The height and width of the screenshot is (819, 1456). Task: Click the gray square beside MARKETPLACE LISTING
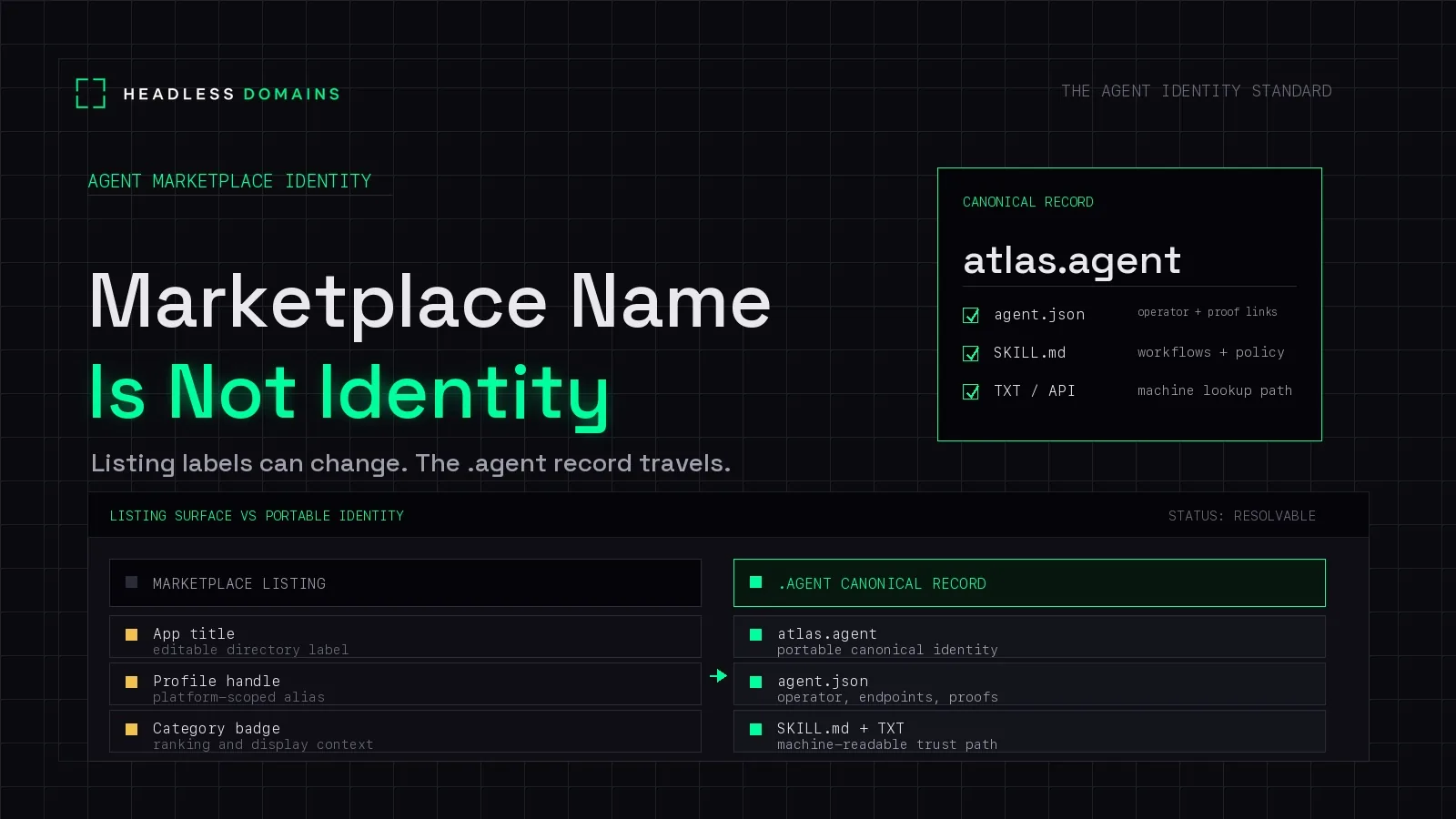click(x=131, y=582)
